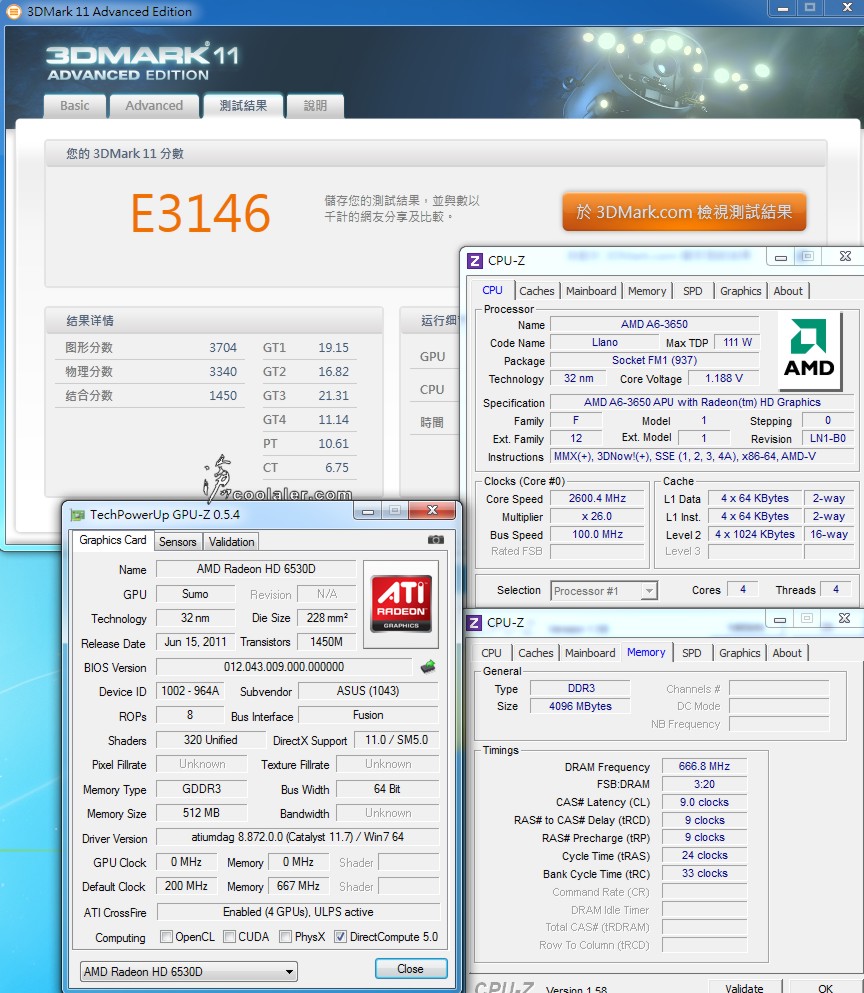Click the GPU-Z title bar icon

click(78, 515)
